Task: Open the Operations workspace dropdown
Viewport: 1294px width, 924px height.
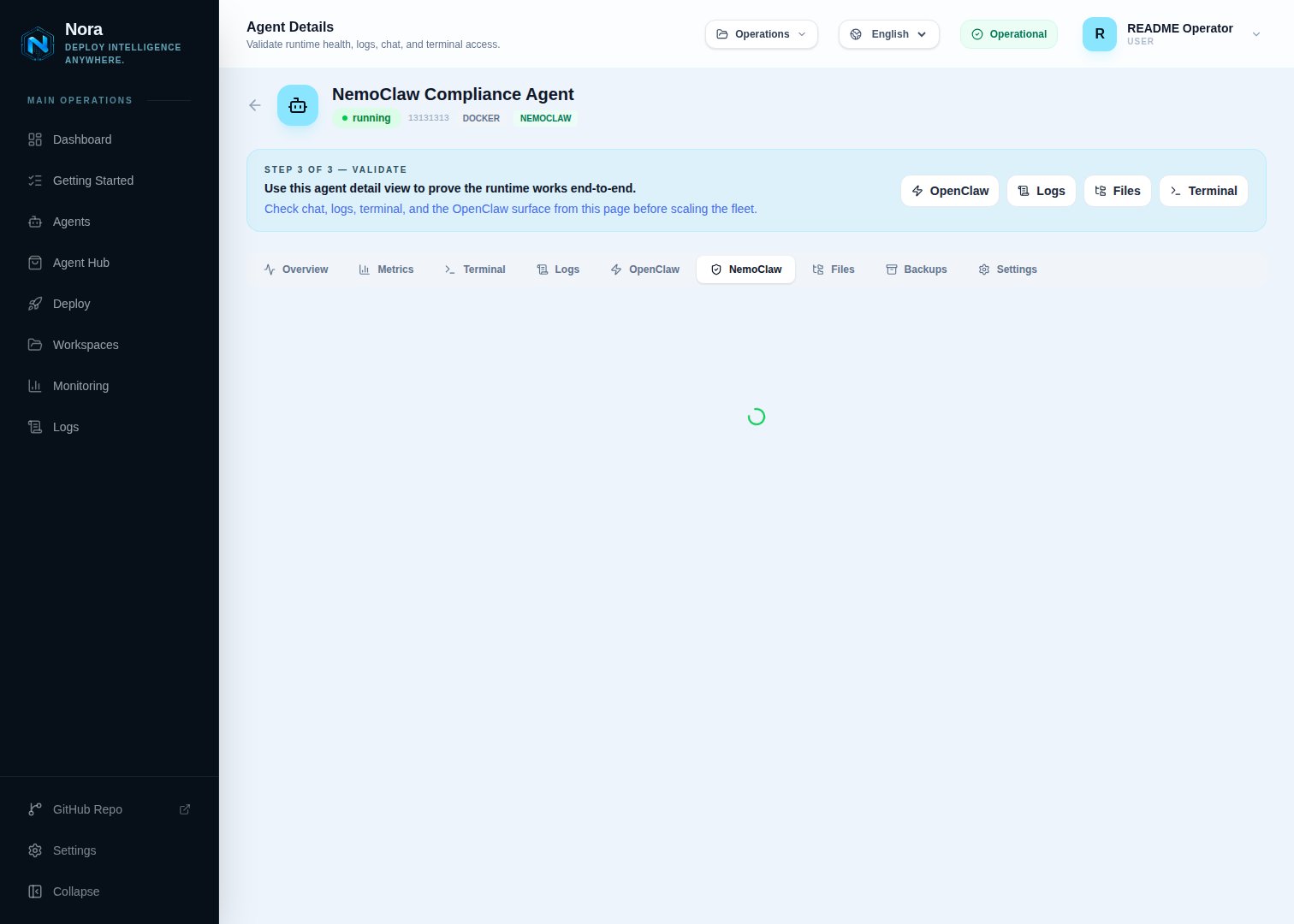Action: (762, 34)
